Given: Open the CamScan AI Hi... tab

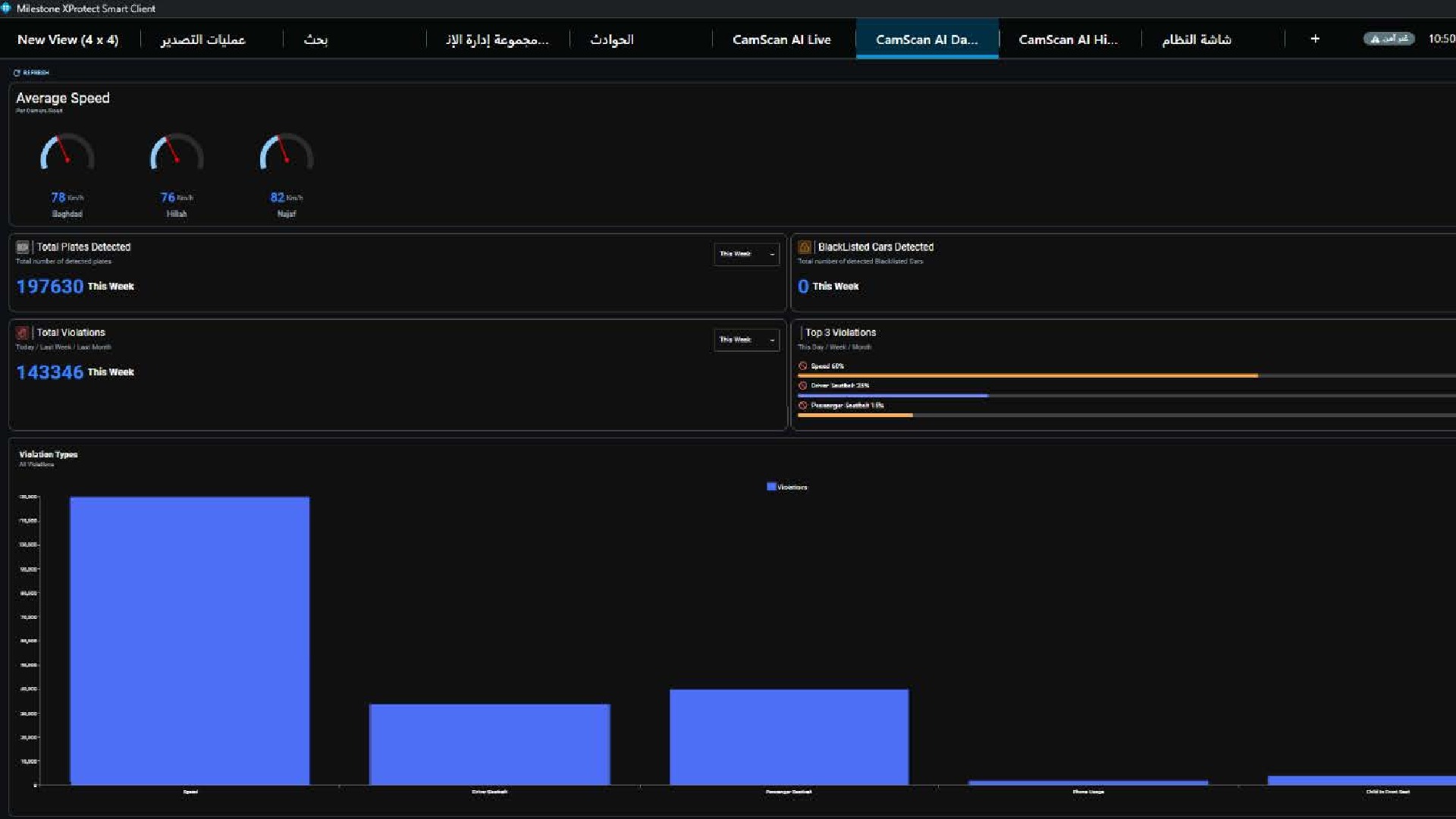Looking at the screenshot, I should tap(1067, 39).
